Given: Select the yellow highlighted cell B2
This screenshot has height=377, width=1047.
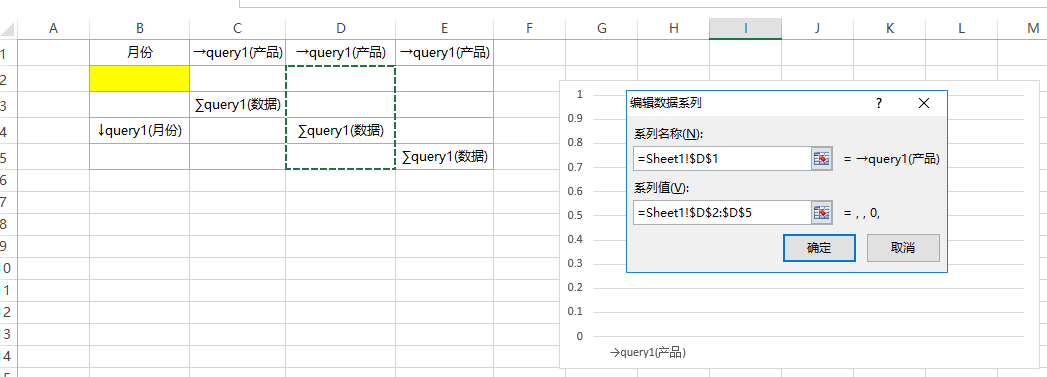Looking at the screenshot, I should 140,79.
